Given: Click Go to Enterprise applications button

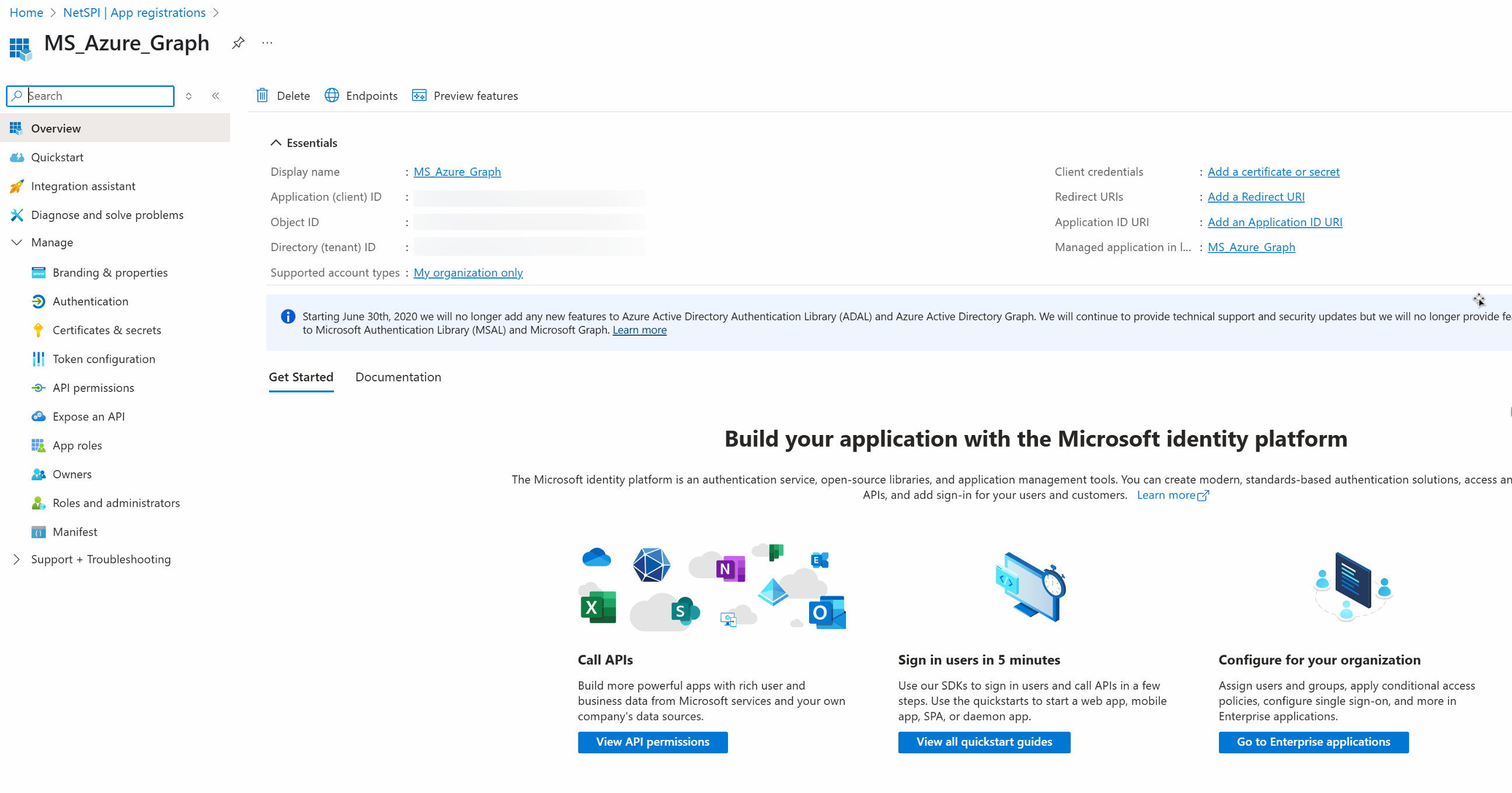Looking at the screenshot, I should click(1313, 742).
